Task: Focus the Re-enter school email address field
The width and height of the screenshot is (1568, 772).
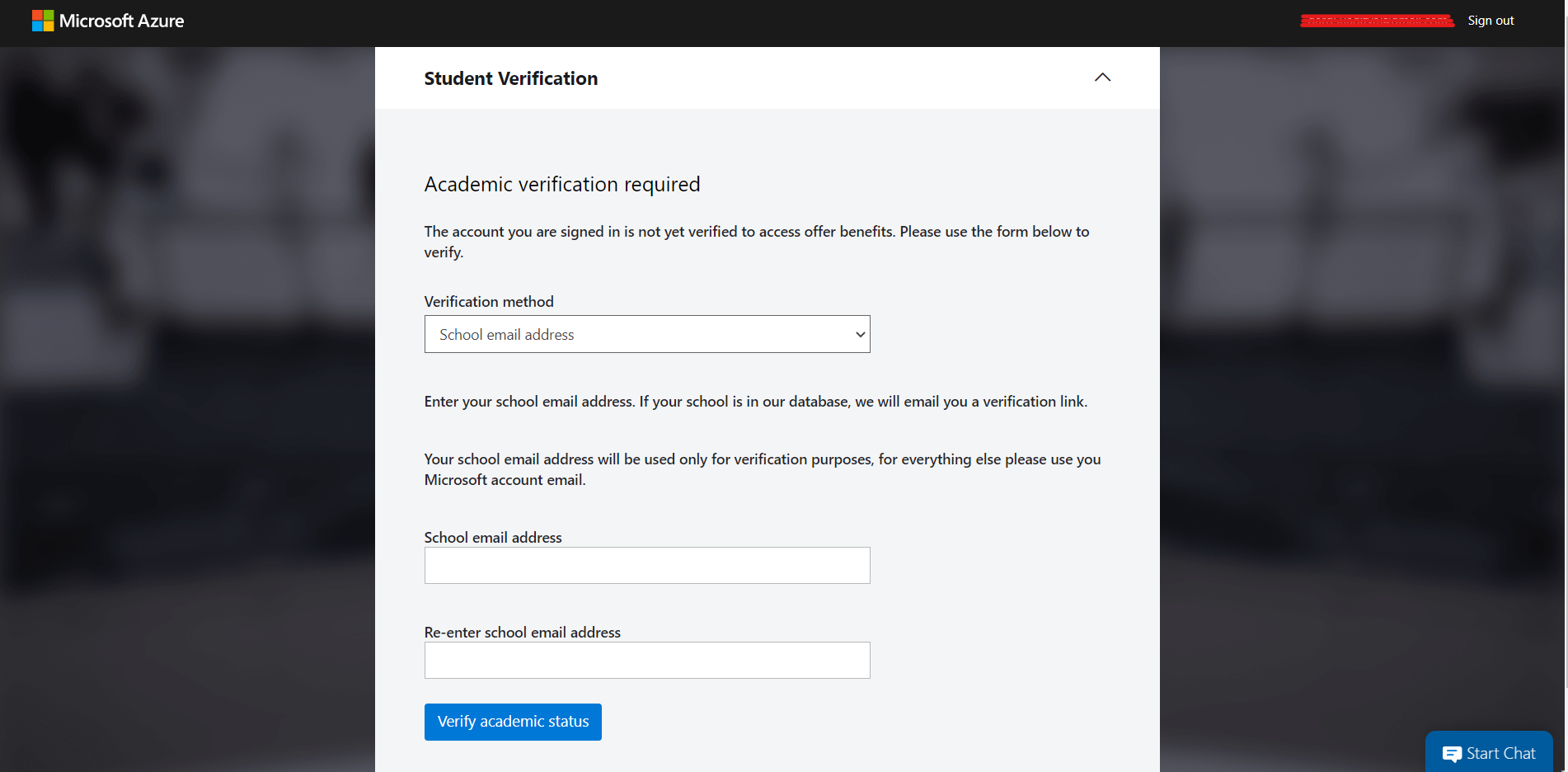Action: pyautogui.click(x=647, y=661)
